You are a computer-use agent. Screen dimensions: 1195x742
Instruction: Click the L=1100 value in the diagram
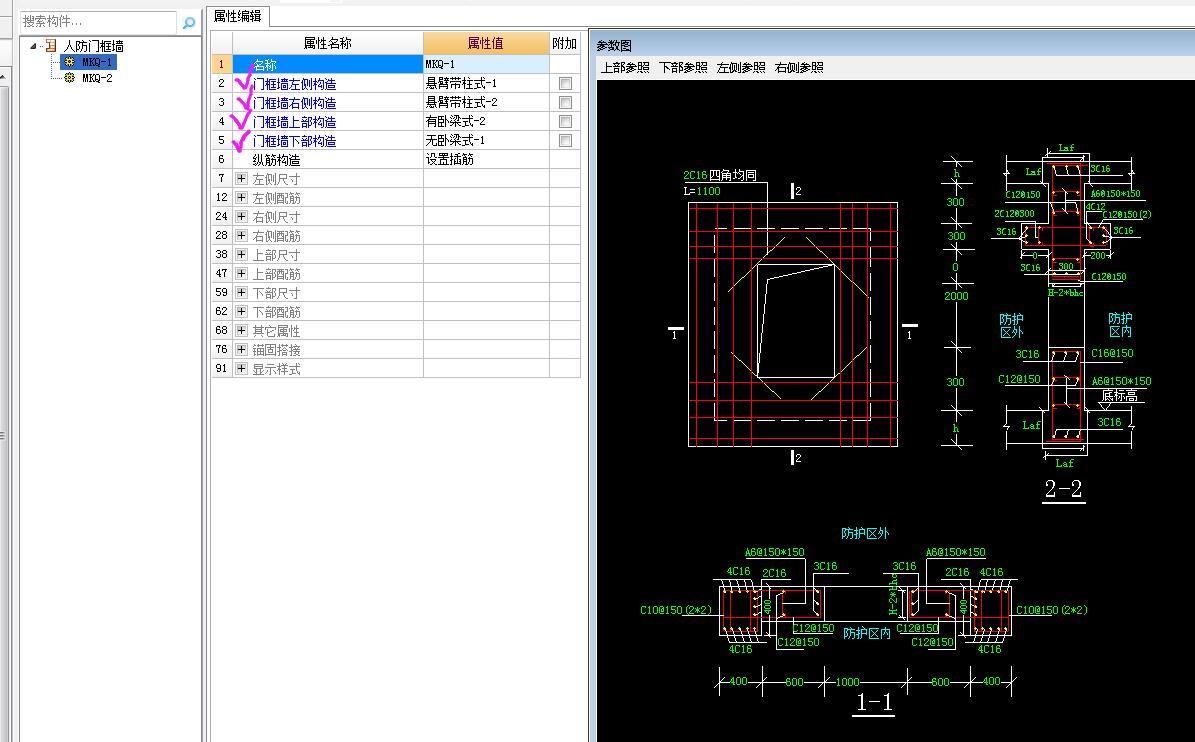[x=702, y=191]
